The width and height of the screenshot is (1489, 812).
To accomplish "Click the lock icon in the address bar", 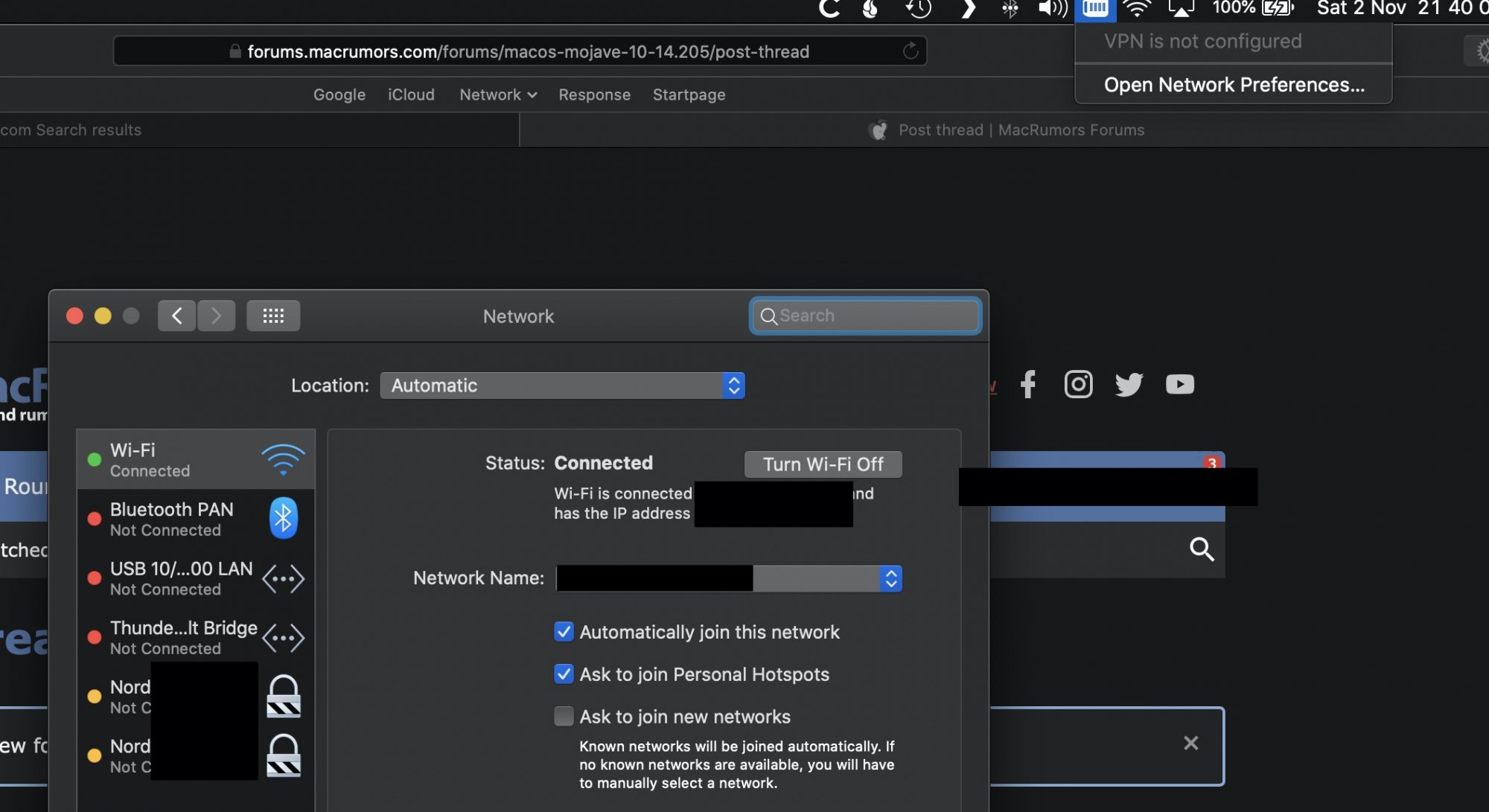I will [235, 51].
